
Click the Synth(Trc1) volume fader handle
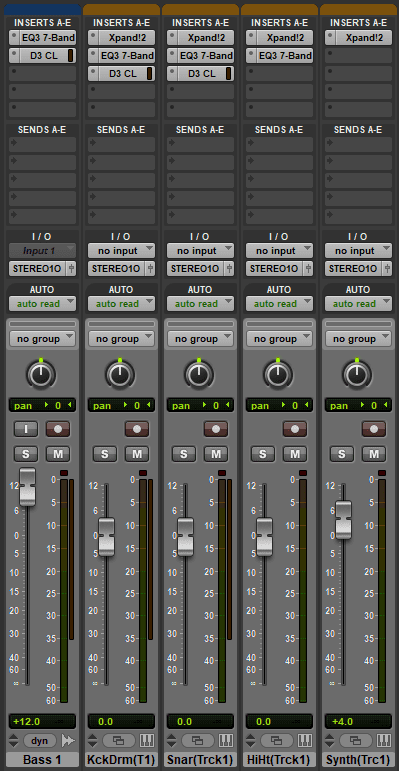click(x=344, y=520)
